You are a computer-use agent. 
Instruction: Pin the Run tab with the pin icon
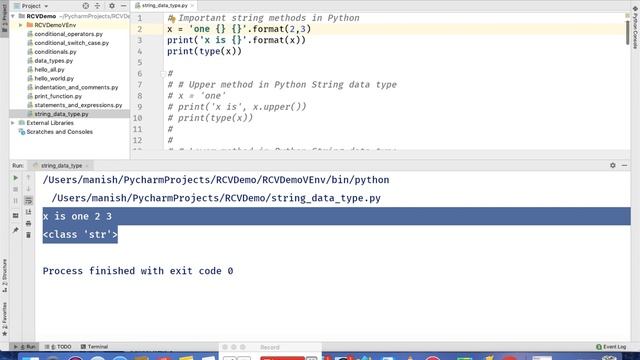point(16,230)
